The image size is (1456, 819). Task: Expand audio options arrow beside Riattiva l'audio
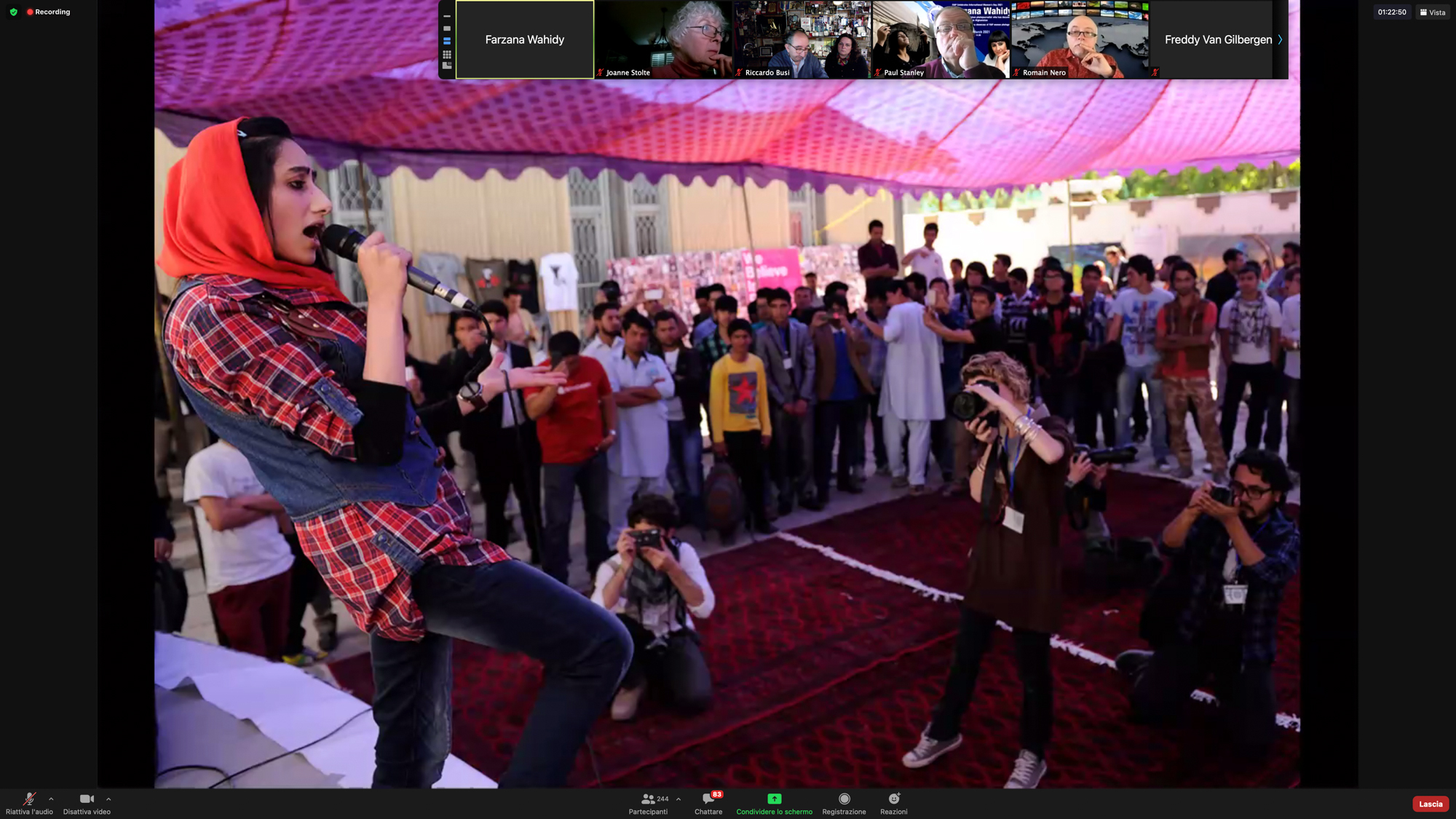[51, 799]
